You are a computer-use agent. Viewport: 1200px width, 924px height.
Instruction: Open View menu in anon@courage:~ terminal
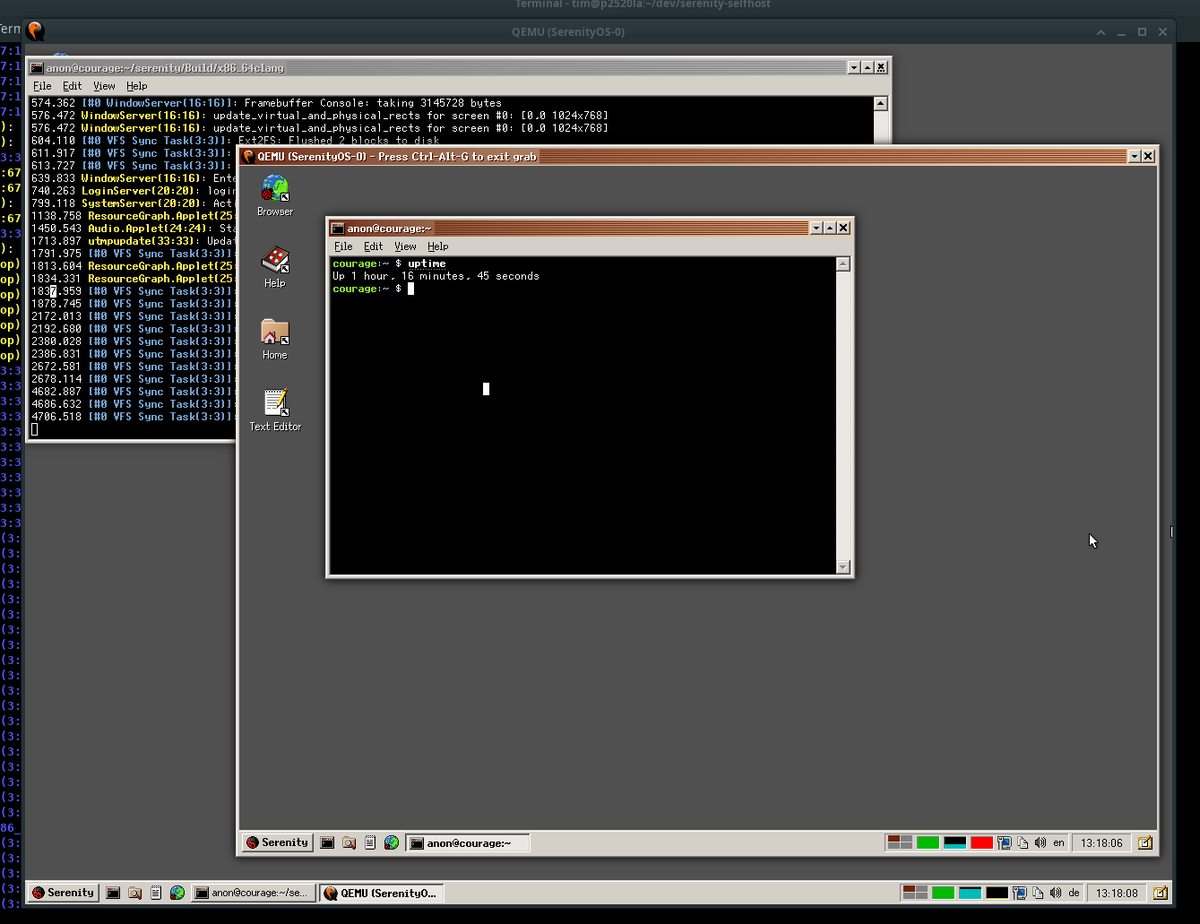(405, 246)
